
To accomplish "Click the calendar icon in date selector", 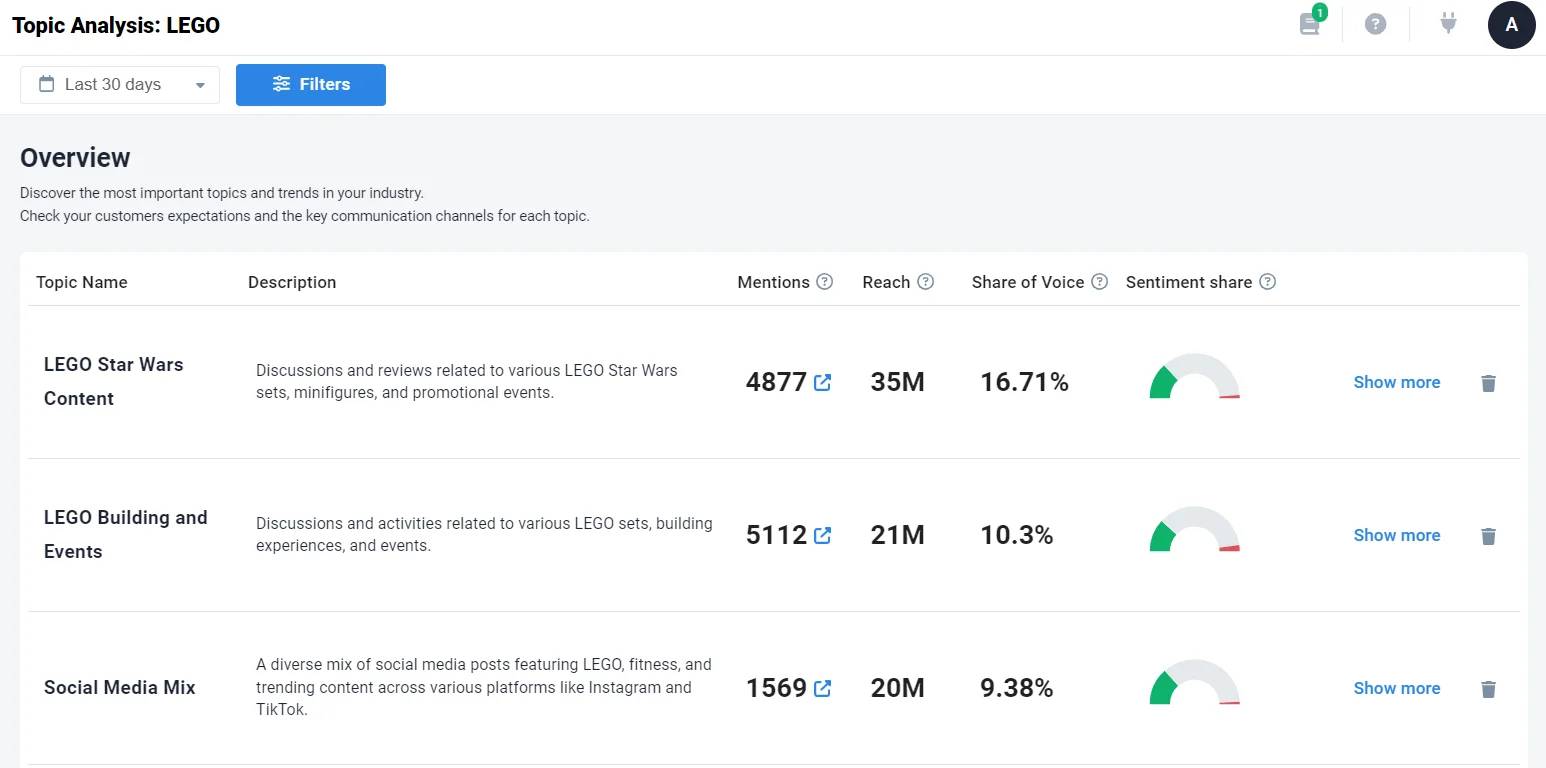I will 45,84.
